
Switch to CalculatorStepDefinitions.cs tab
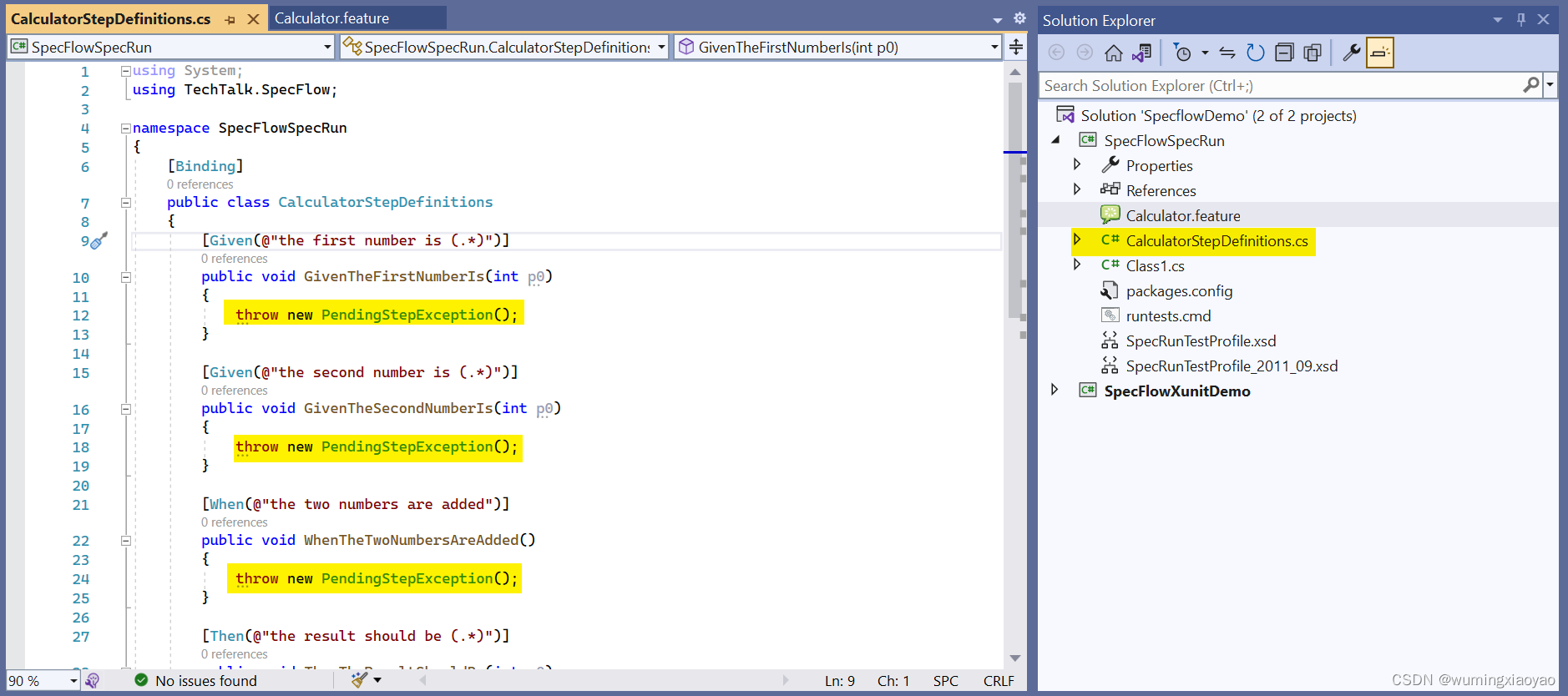click(x=111, y=18)
